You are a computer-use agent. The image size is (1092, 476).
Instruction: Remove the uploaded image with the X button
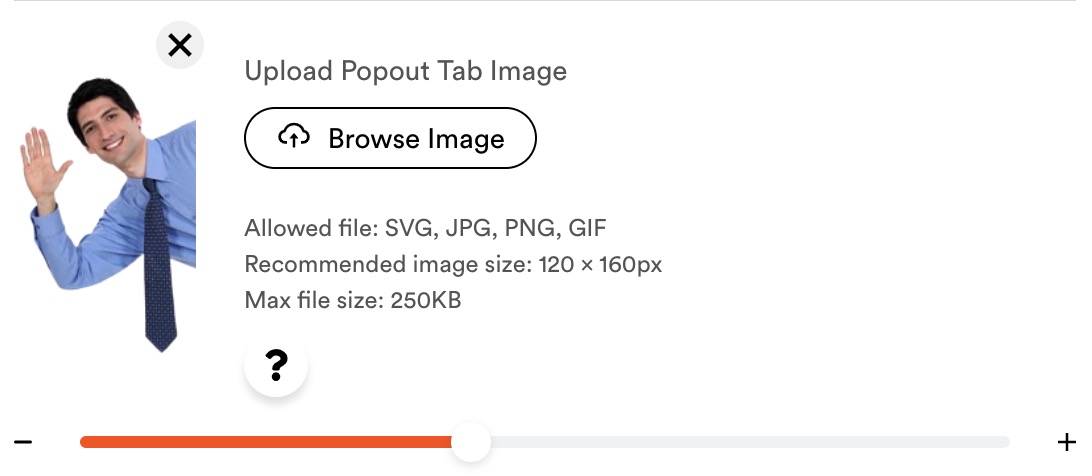click(180, 45)
